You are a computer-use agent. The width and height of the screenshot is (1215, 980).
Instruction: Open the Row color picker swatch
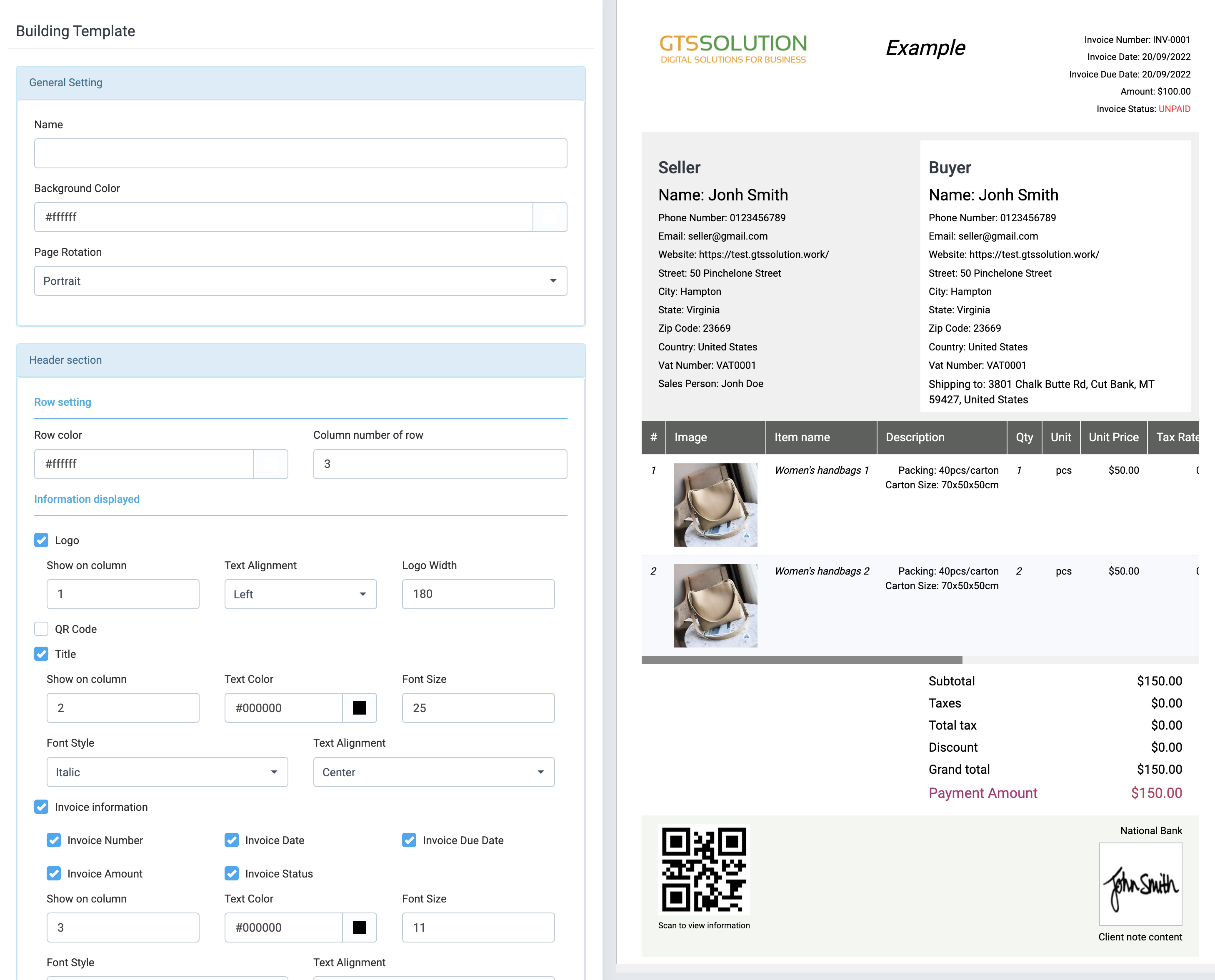coord(271,463)
